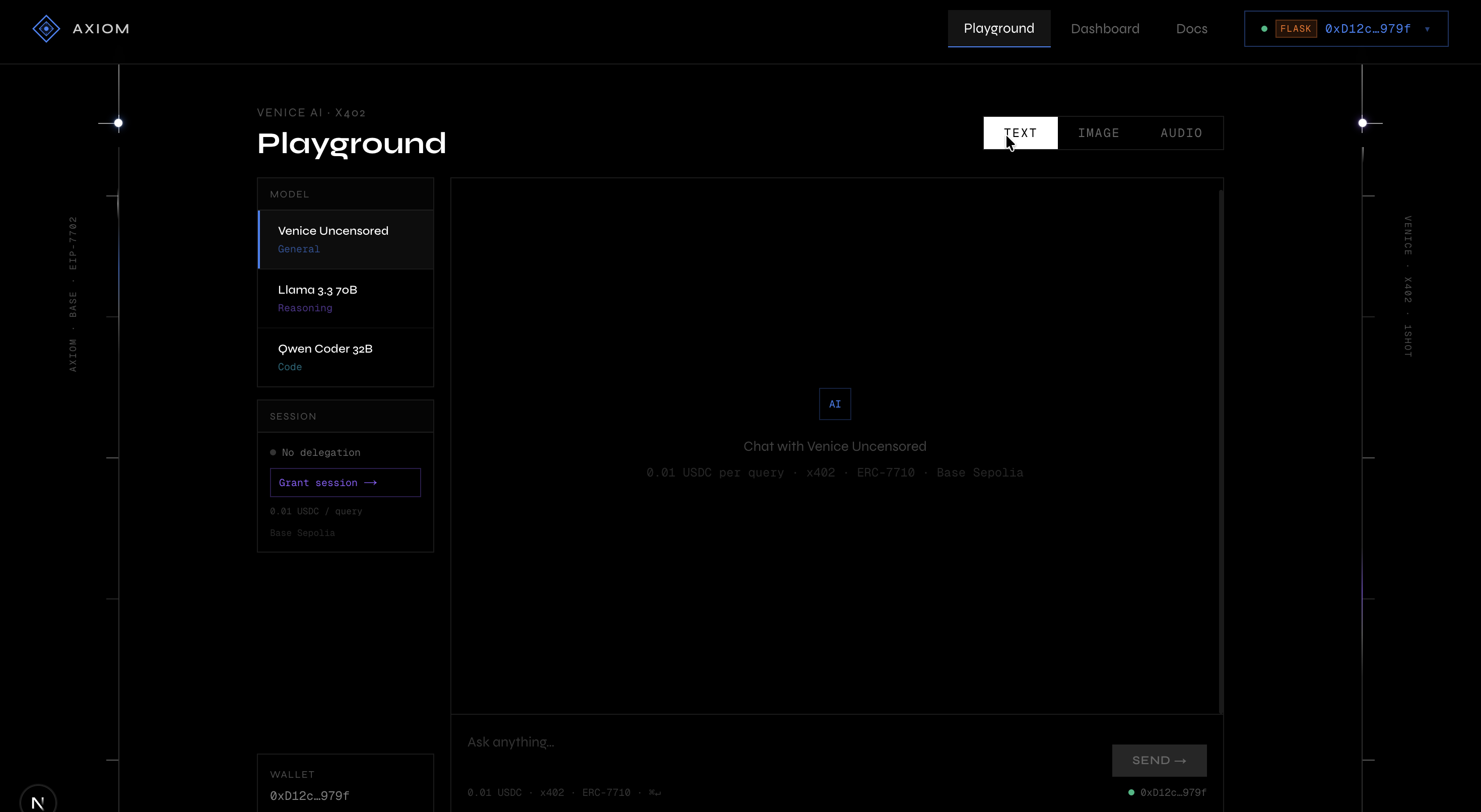Click the wallet address in top bar

pos(1368,29)
